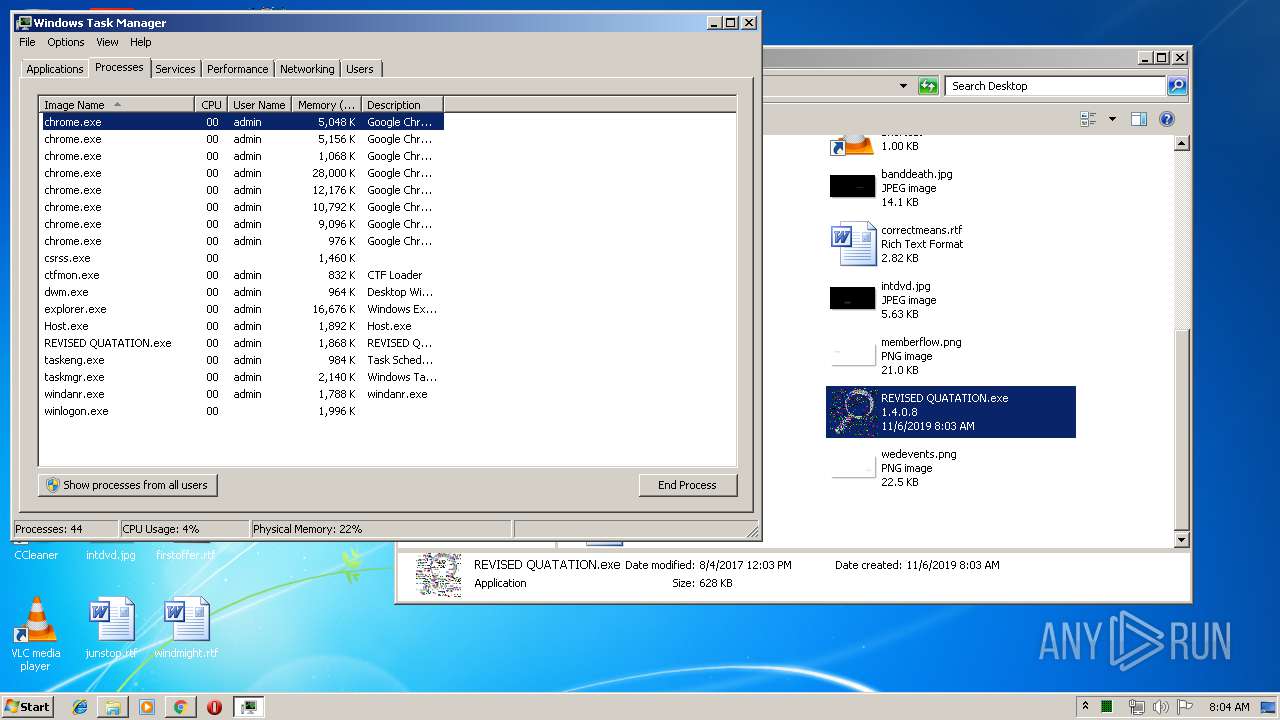Select banddeath.jpg file in Explorer

950,187
